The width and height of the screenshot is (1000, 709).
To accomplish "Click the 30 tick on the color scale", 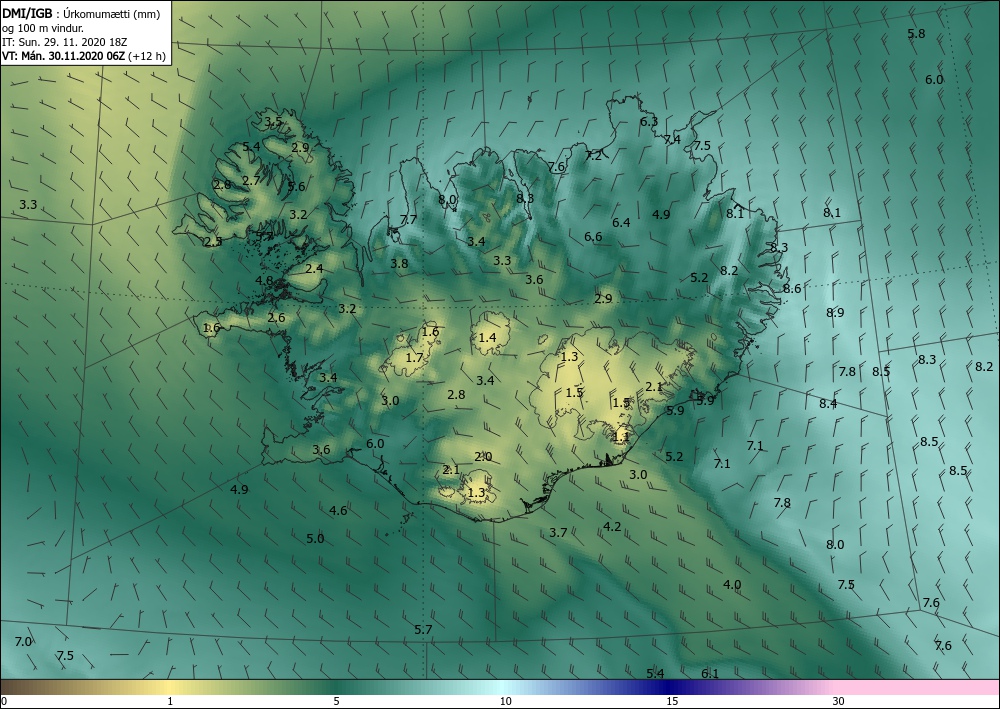I will [x=838, y=702].
